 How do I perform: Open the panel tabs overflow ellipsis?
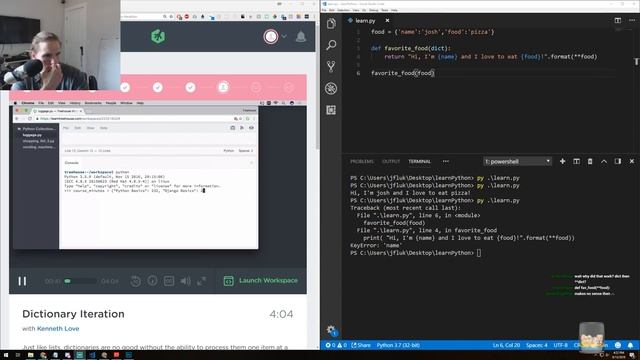446,162
